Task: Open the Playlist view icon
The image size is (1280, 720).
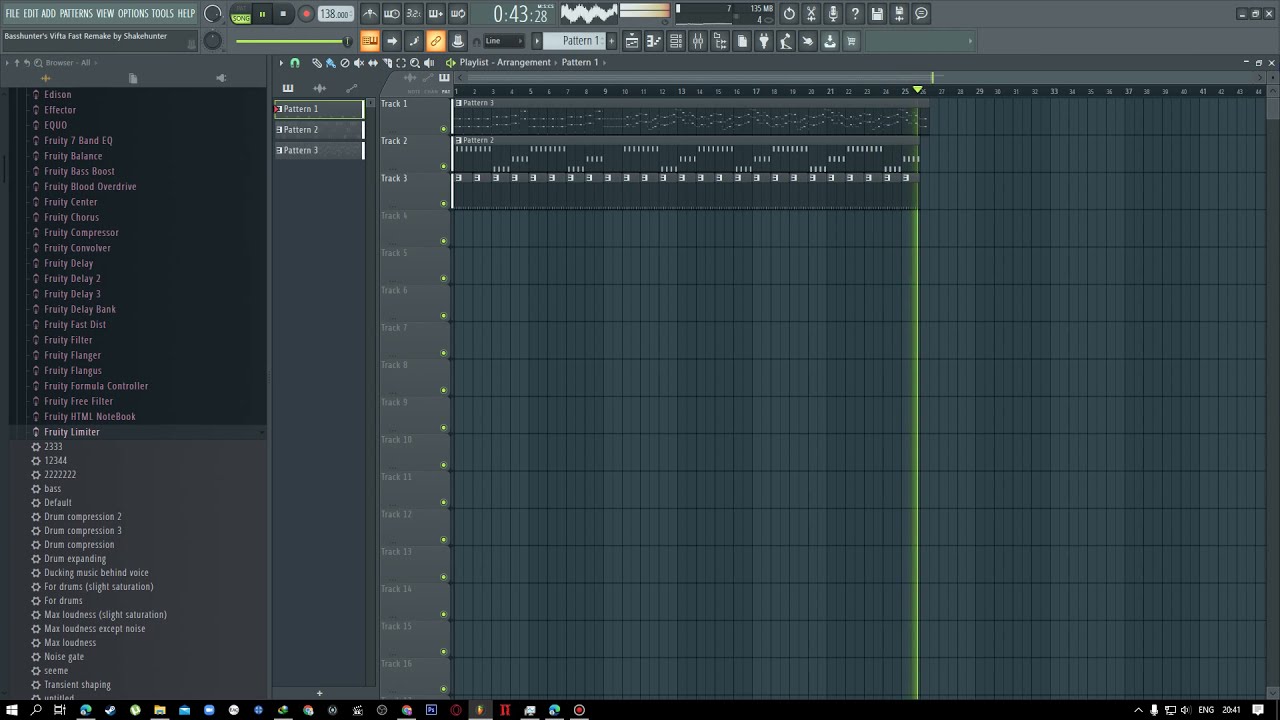Action: pyautogui.click(x=632, y=41)
